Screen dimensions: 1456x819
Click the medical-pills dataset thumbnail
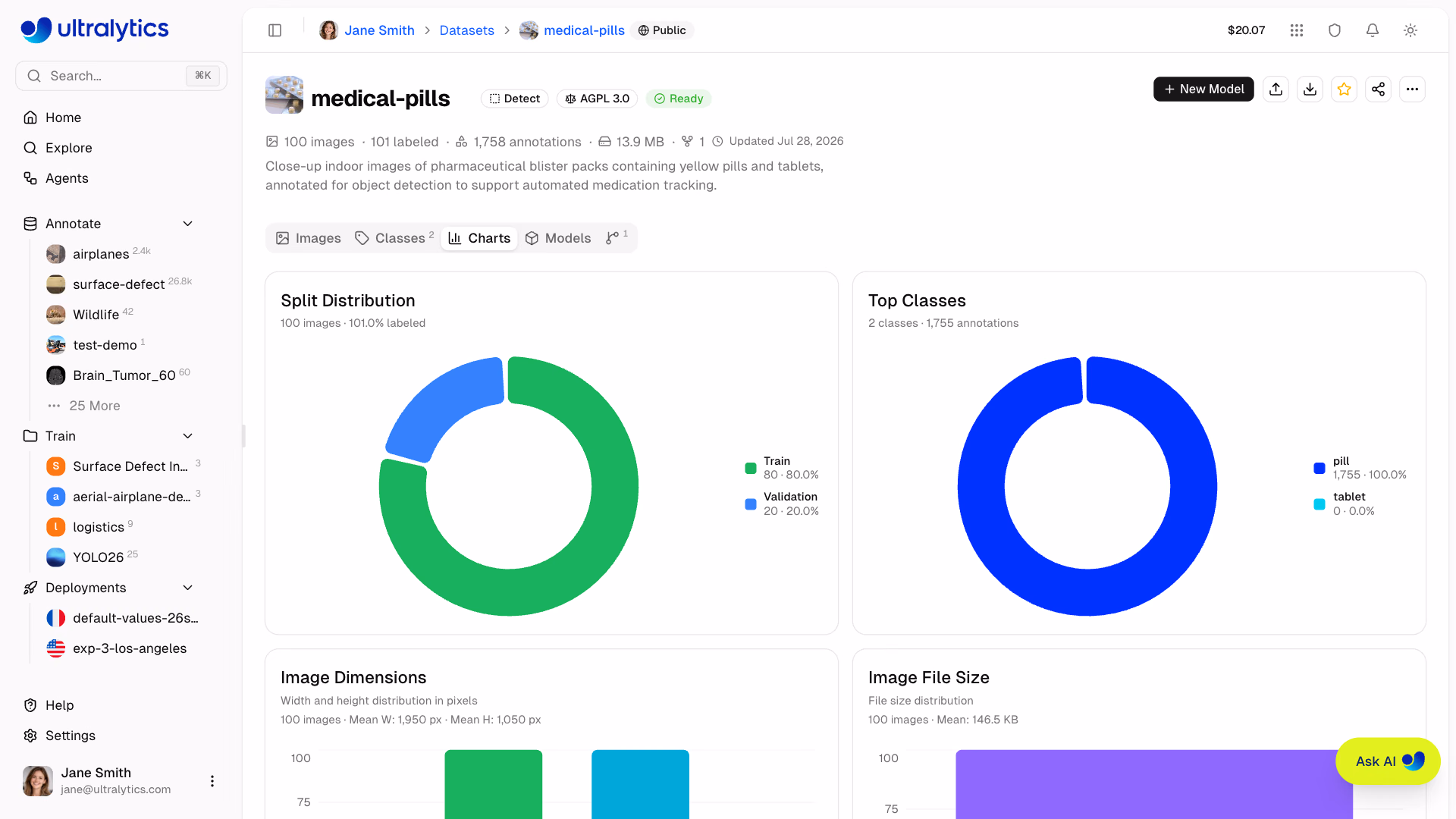tap(284, 95)
